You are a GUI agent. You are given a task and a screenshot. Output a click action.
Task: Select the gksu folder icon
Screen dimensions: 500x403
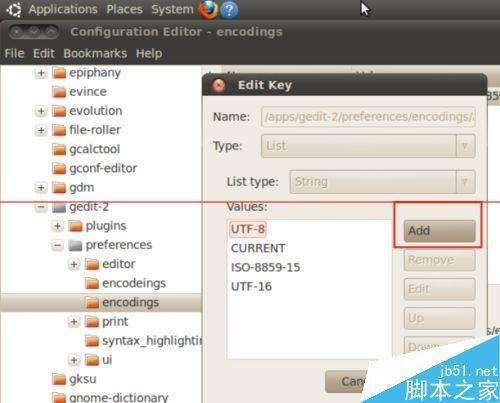[x=59, y=379]
